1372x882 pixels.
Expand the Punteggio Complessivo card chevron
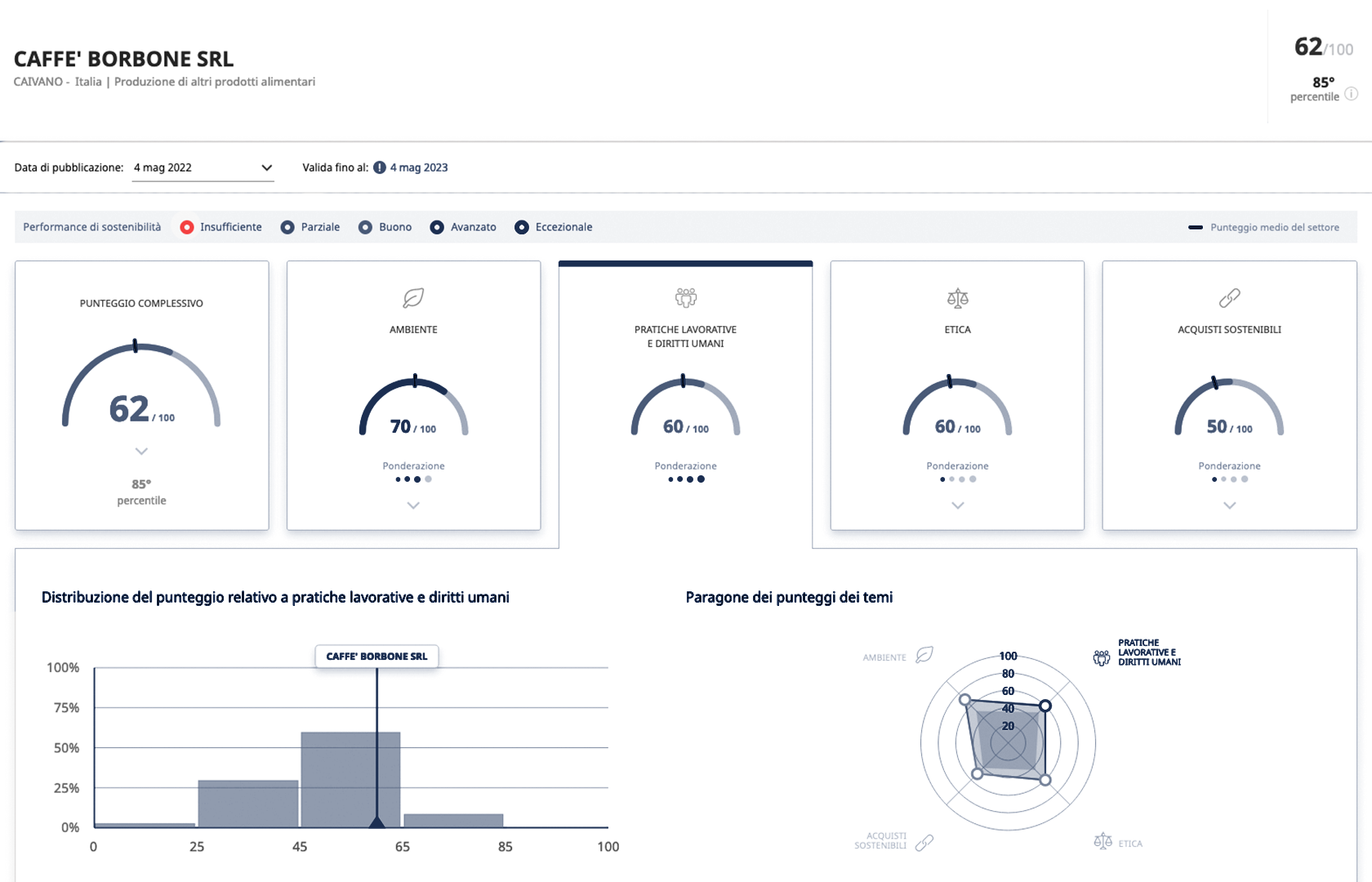141,452
